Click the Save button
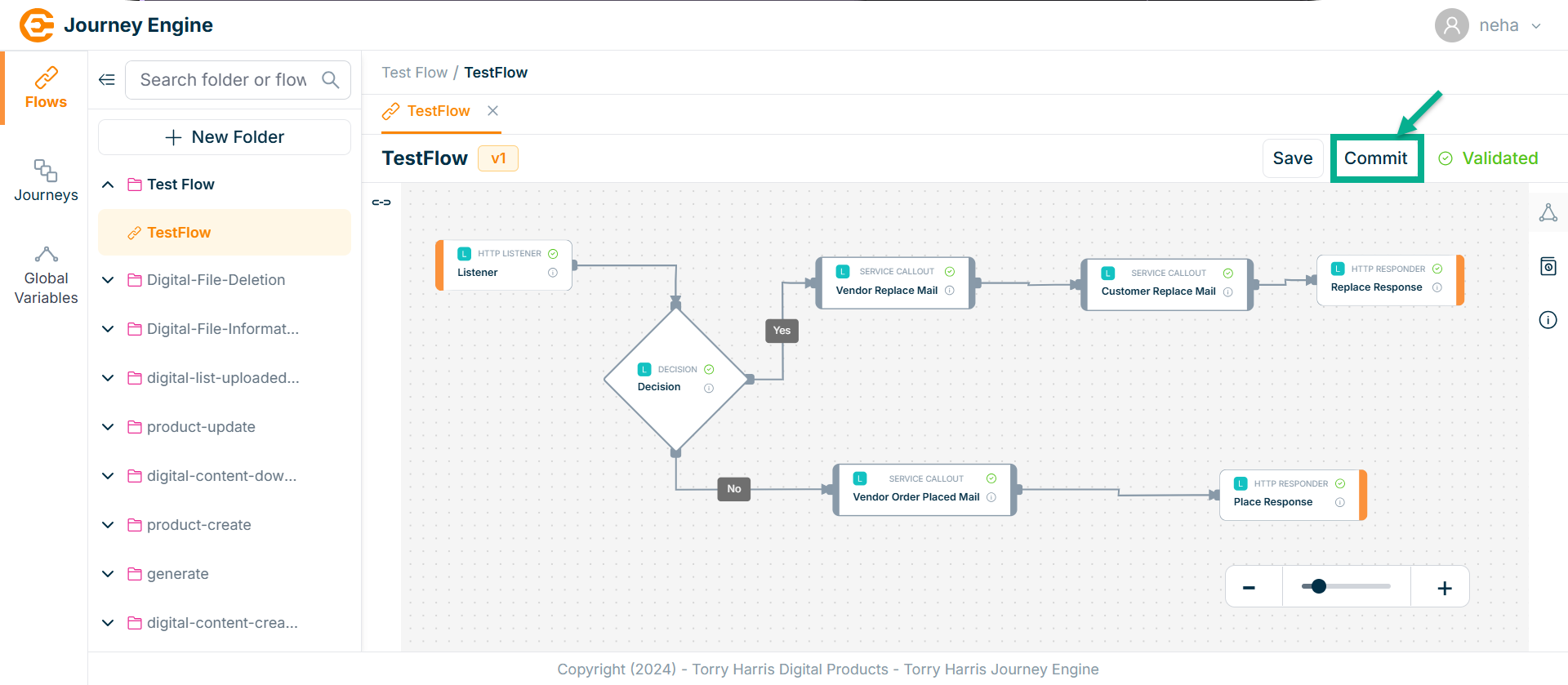This screenshot has height=685, width=1568. click(1292, 158)
